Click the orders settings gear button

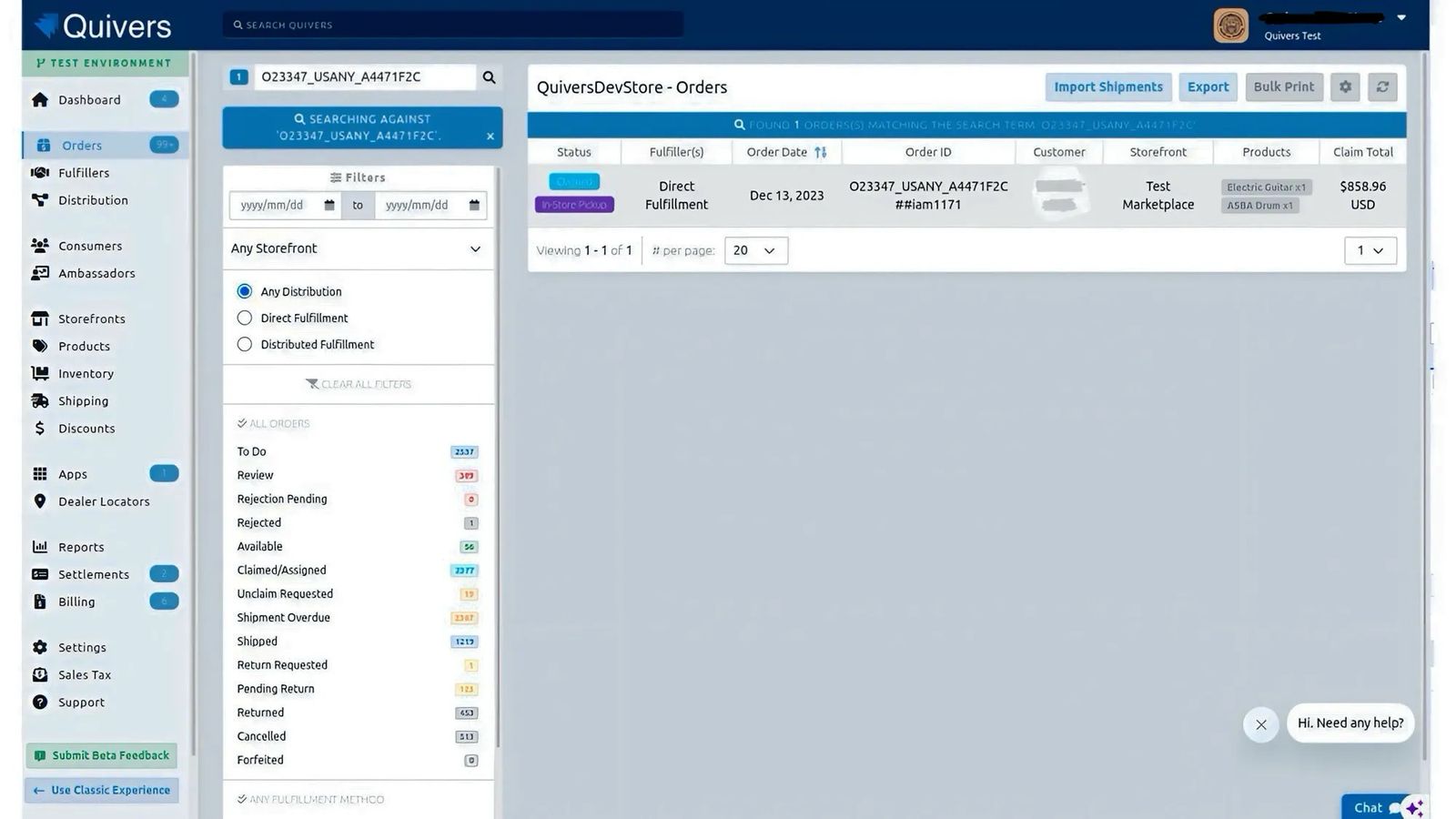[x=1345, y=87]
